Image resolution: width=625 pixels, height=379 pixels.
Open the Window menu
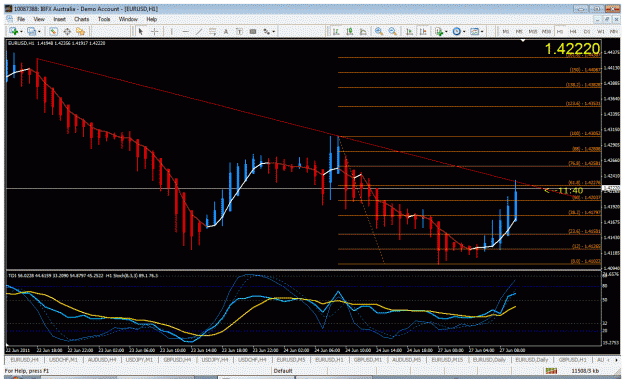(128, 19)
